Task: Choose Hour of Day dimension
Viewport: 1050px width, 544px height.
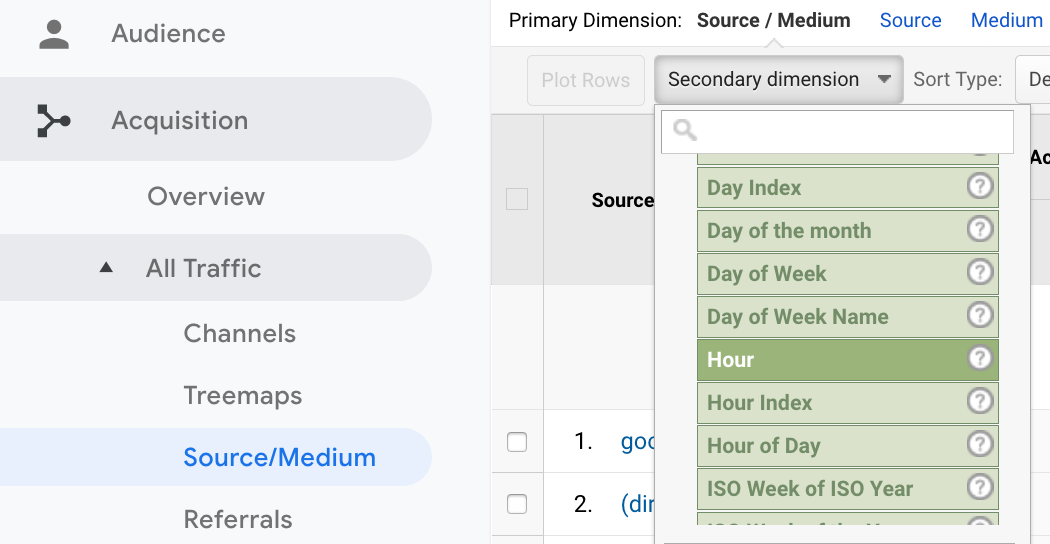Action: click(x=848, y=446)
